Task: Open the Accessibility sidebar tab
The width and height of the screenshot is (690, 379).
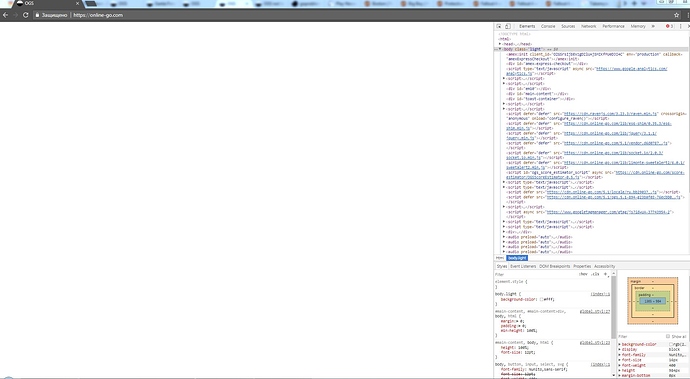Action: (x=605, y=266)
